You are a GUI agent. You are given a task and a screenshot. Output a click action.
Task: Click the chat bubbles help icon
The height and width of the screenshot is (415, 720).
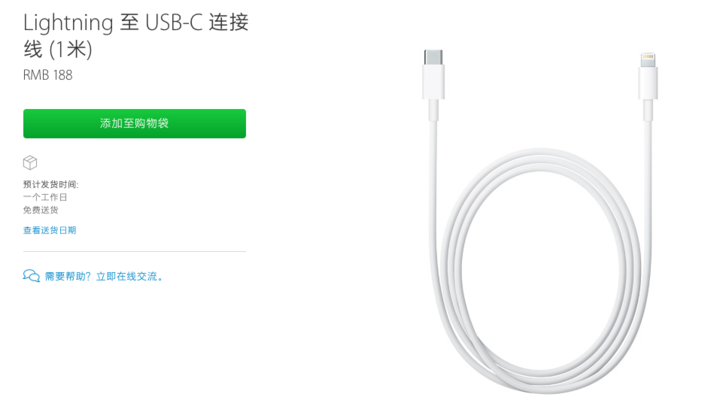coord(31,276)
